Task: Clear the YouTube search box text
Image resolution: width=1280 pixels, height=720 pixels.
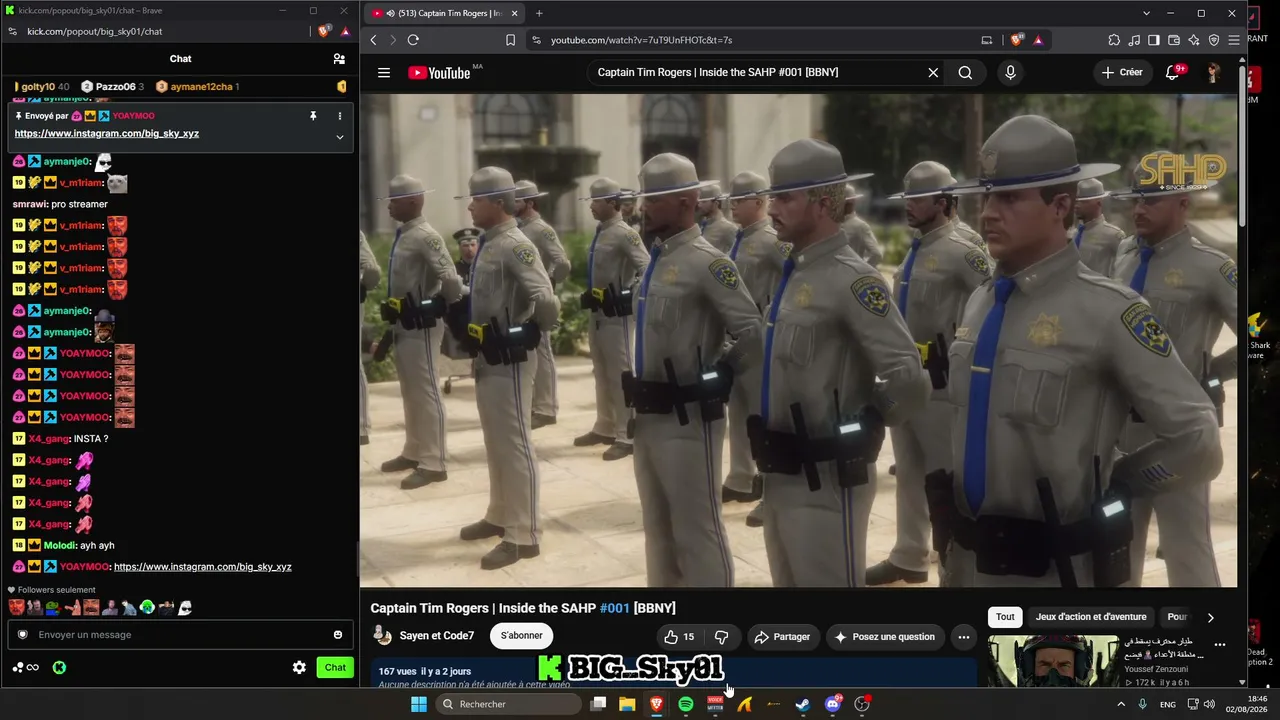Action: pos(933,72)
